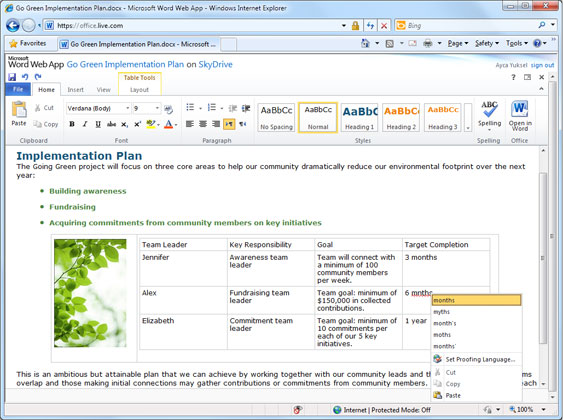Apply numbered list formatting

click(x=212, y=108)
